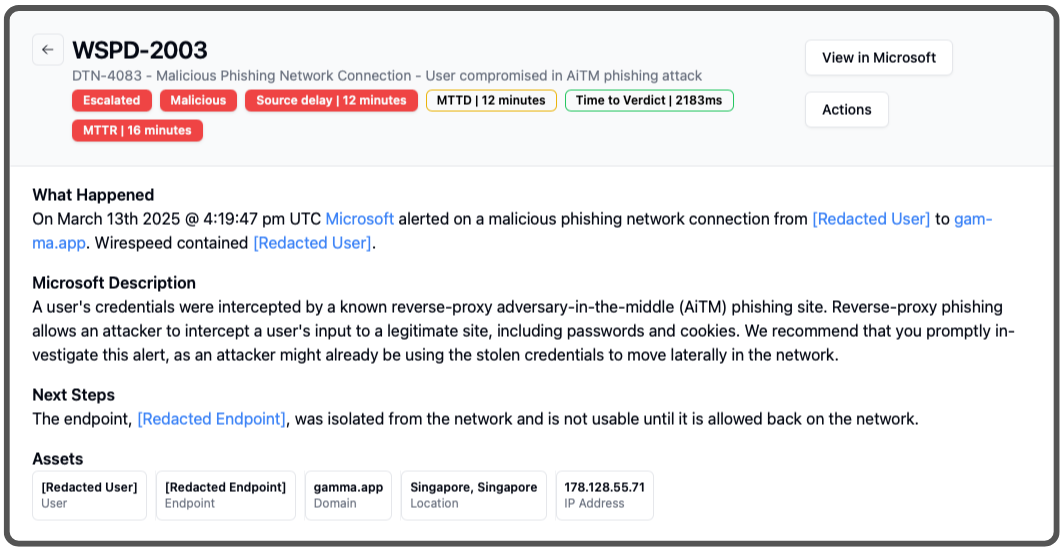This screenshot has width=1062, height=552.
Task: Open the Microsoft link in What Happened
Action: [360, 219]
